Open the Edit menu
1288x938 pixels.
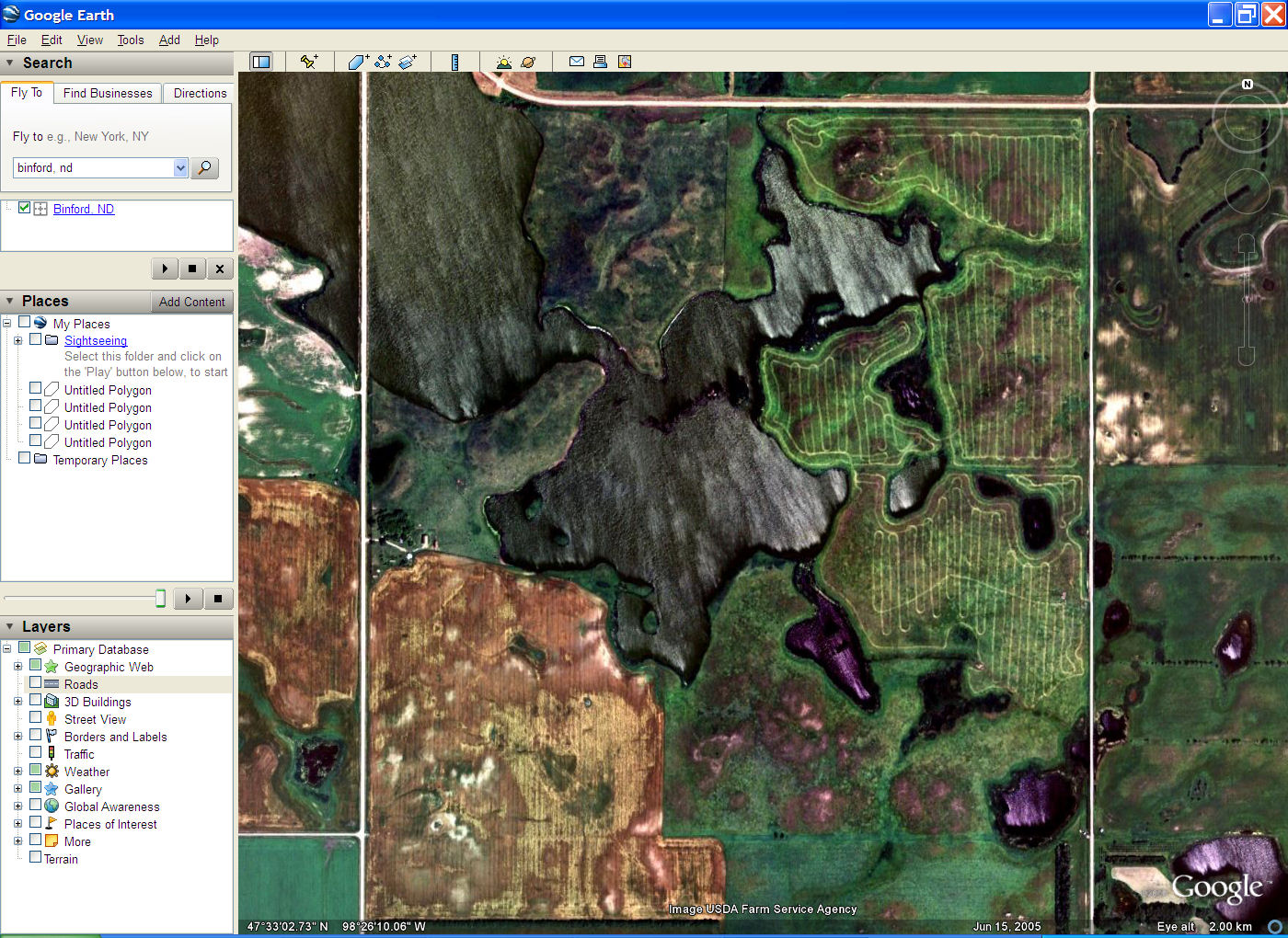tap(52, 40)
